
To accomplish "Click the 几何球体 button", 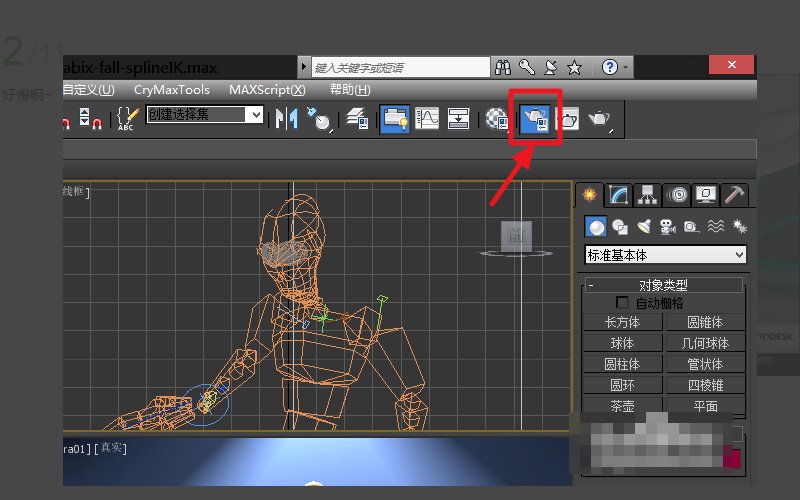I will 705,343.
